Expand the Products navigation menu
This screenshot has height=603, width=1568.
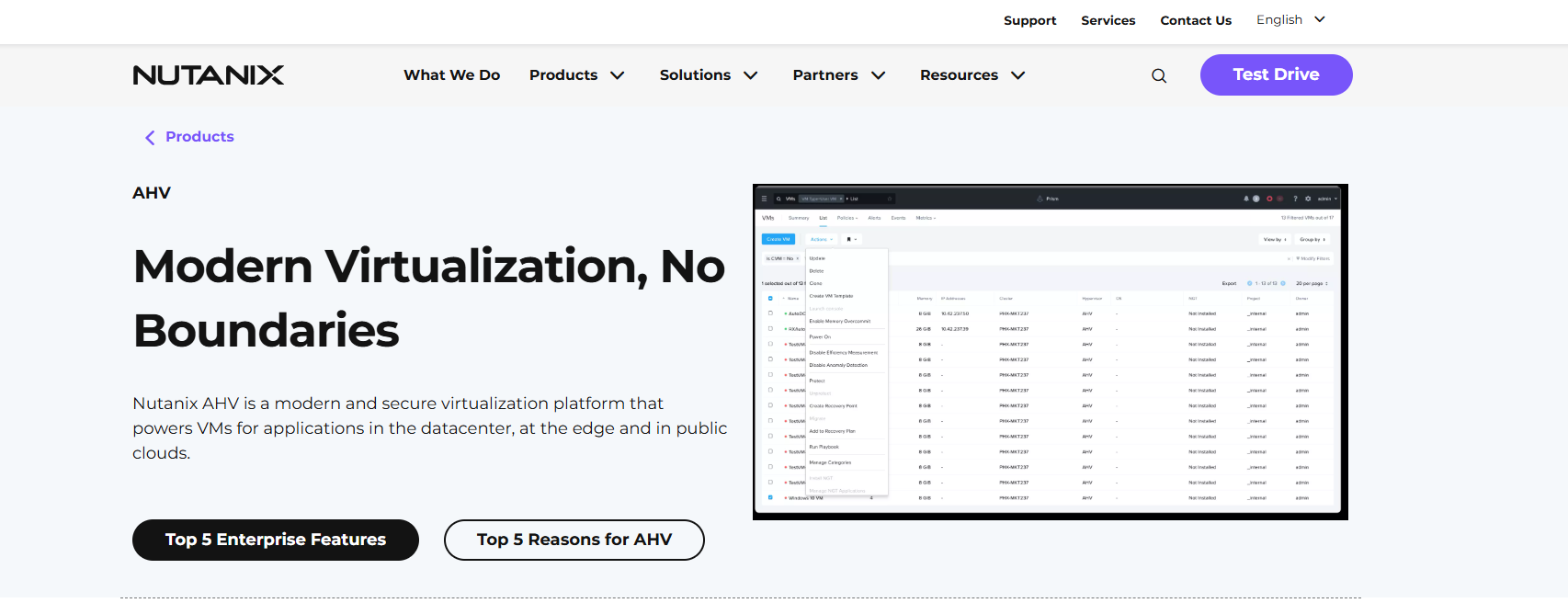click(x=576, y=75)
